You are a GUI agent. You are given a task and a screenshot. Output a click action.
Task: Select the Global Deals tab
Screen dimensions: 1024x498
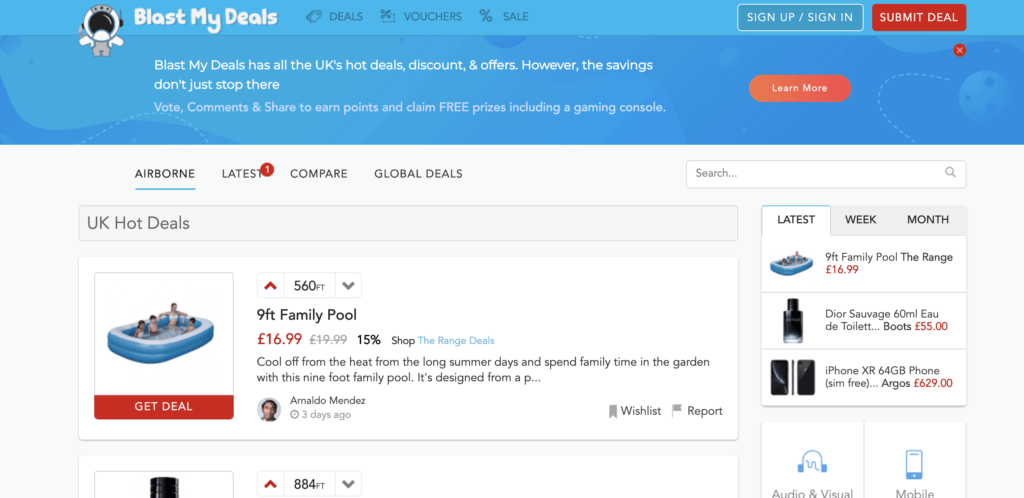(x=419, y=174)
